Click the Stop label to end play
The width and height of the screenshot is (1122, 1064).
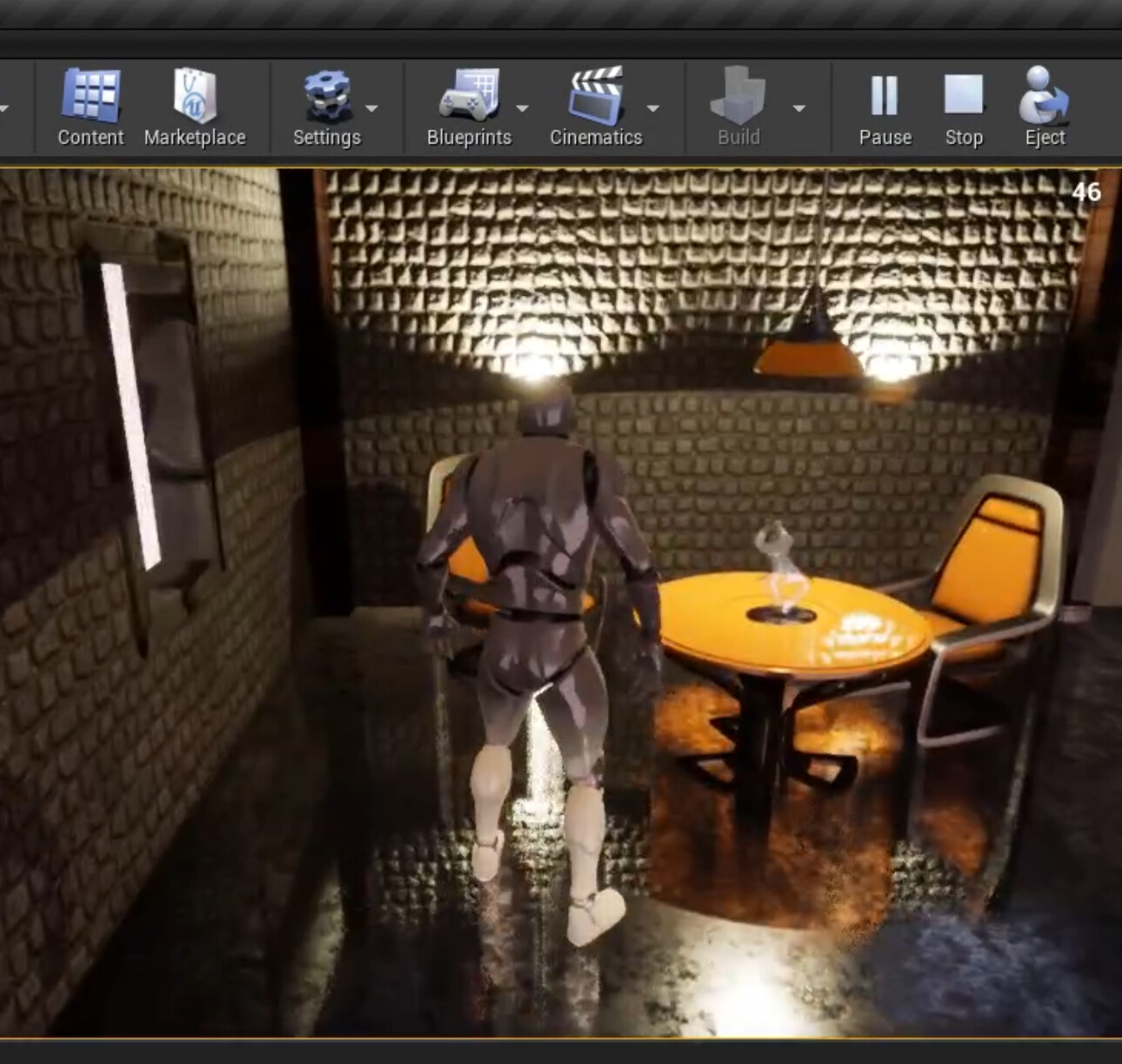963,137
